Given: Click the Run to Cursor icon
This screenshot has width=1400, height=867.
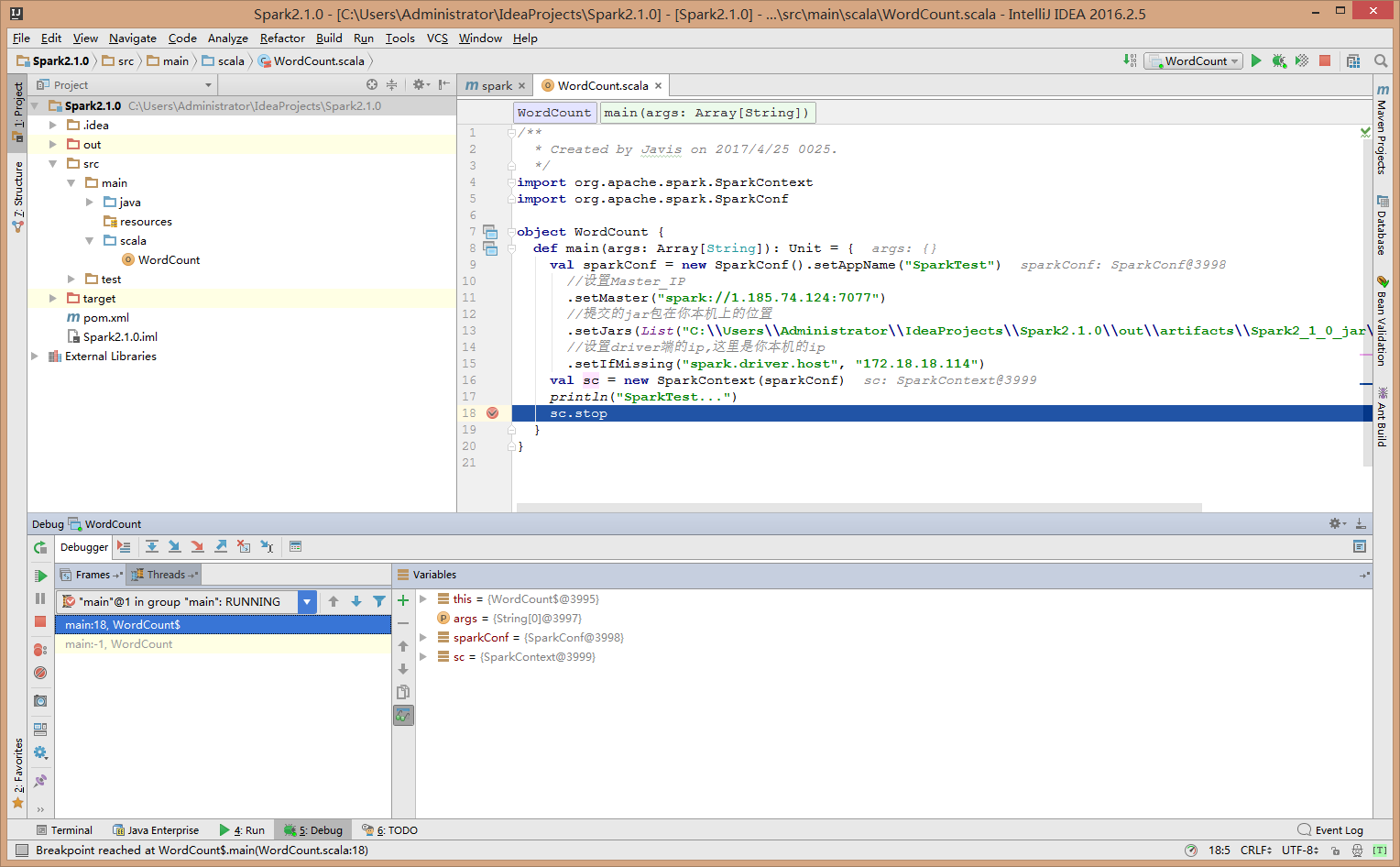Looking at the screenshot, I should (267, 546).
